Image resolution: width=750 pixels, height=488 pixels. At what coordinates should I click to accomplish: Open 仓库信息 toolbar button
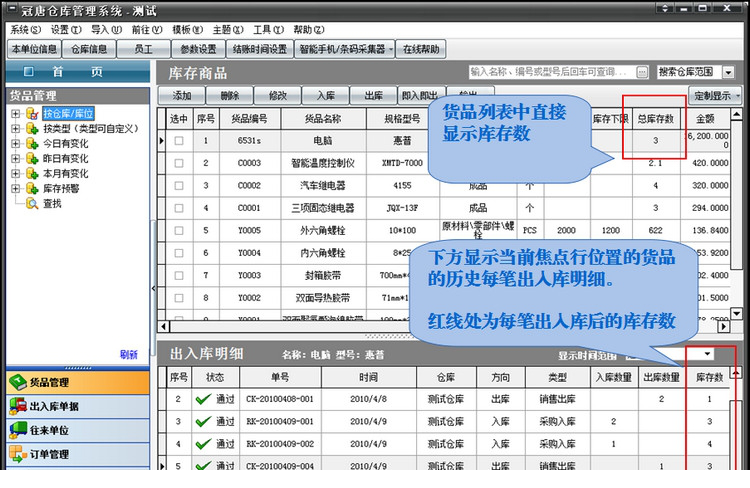click(89, 49)
